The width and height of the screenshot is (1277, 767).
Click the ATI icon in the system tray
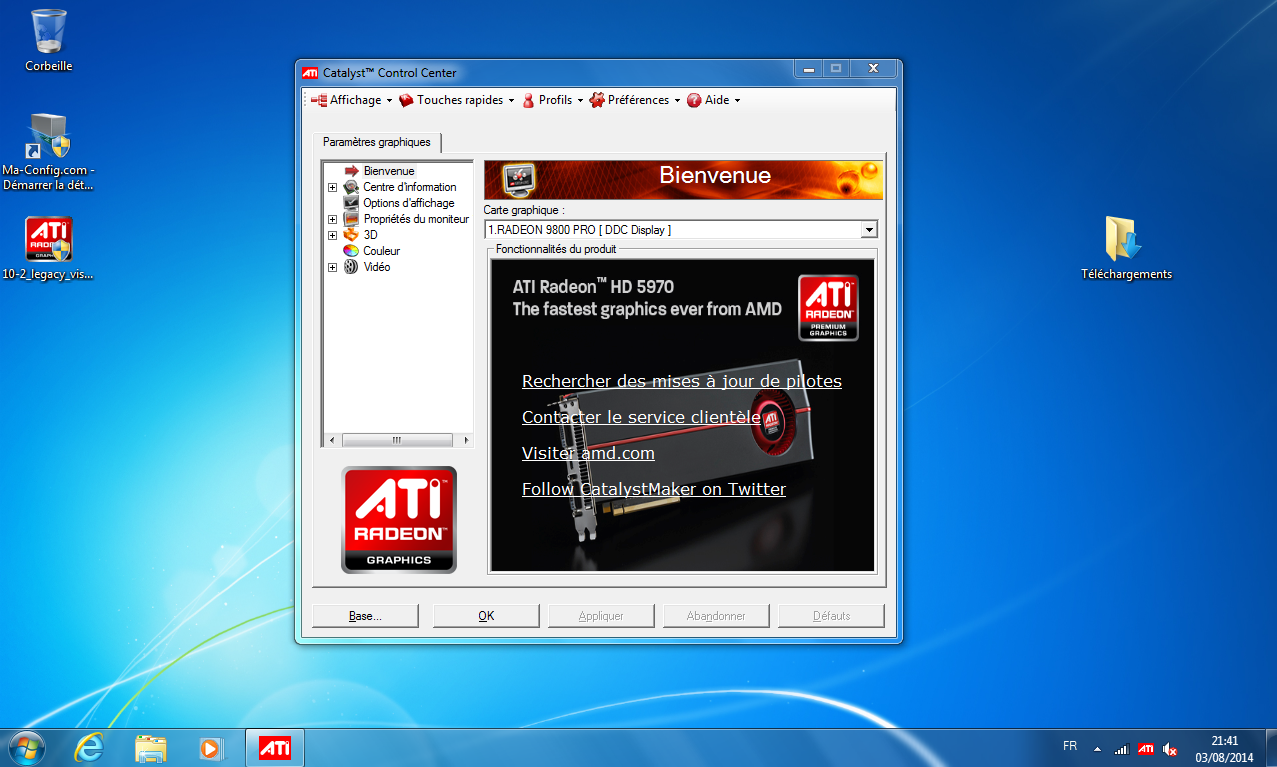point(1146,748)
